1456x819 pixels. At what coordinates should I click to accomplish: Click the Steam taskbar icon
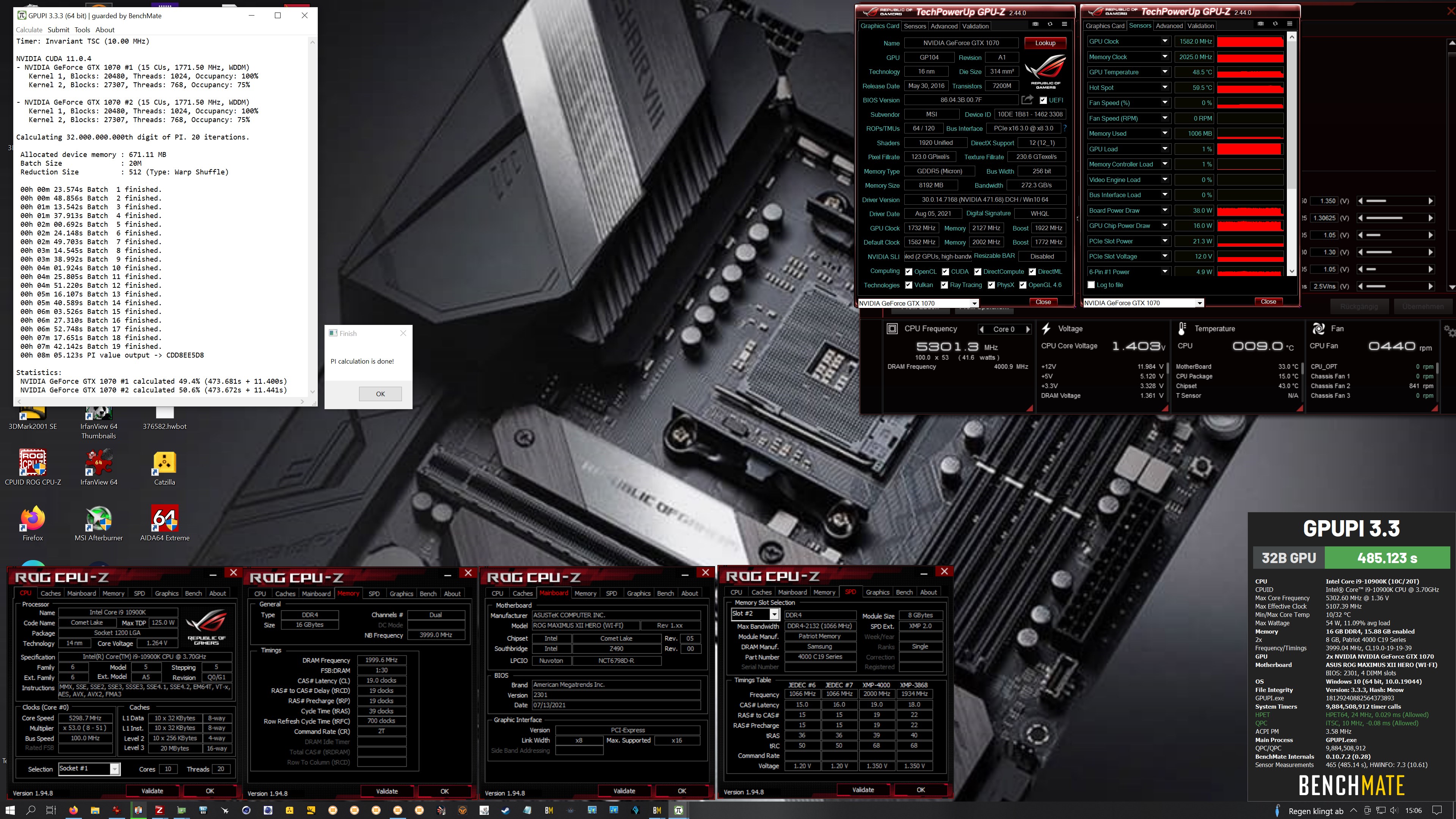coord(505,810)
